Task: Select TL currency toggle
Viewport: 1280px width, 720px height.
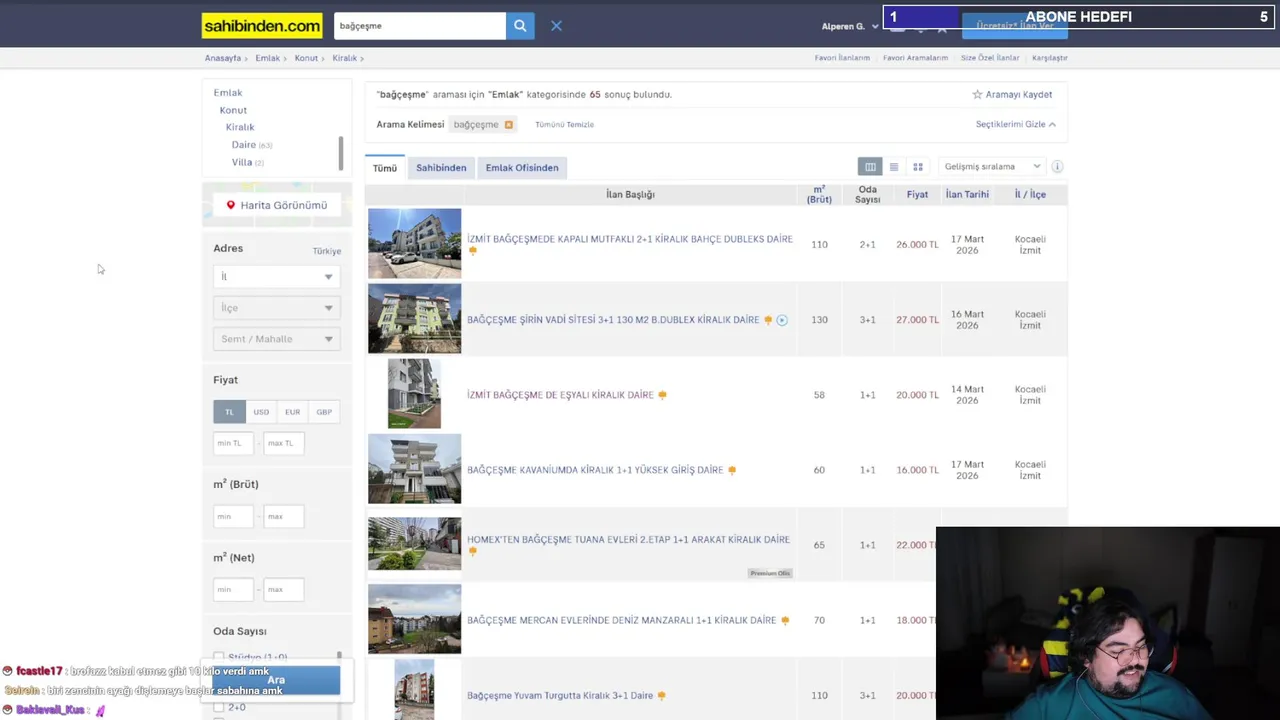Action: tap(229, 412)
